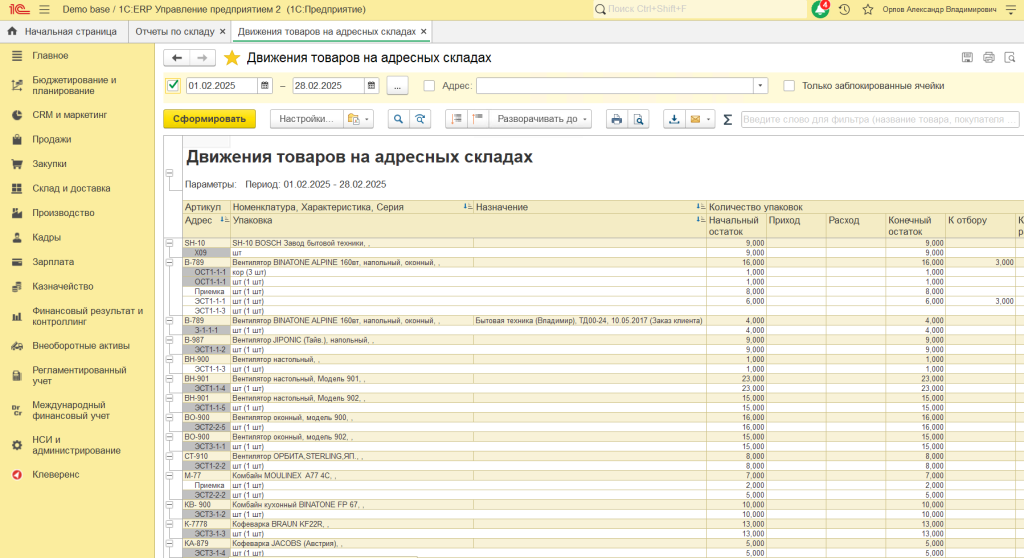
Task: Go back with the left arrow button
Action: coord(176,57)
